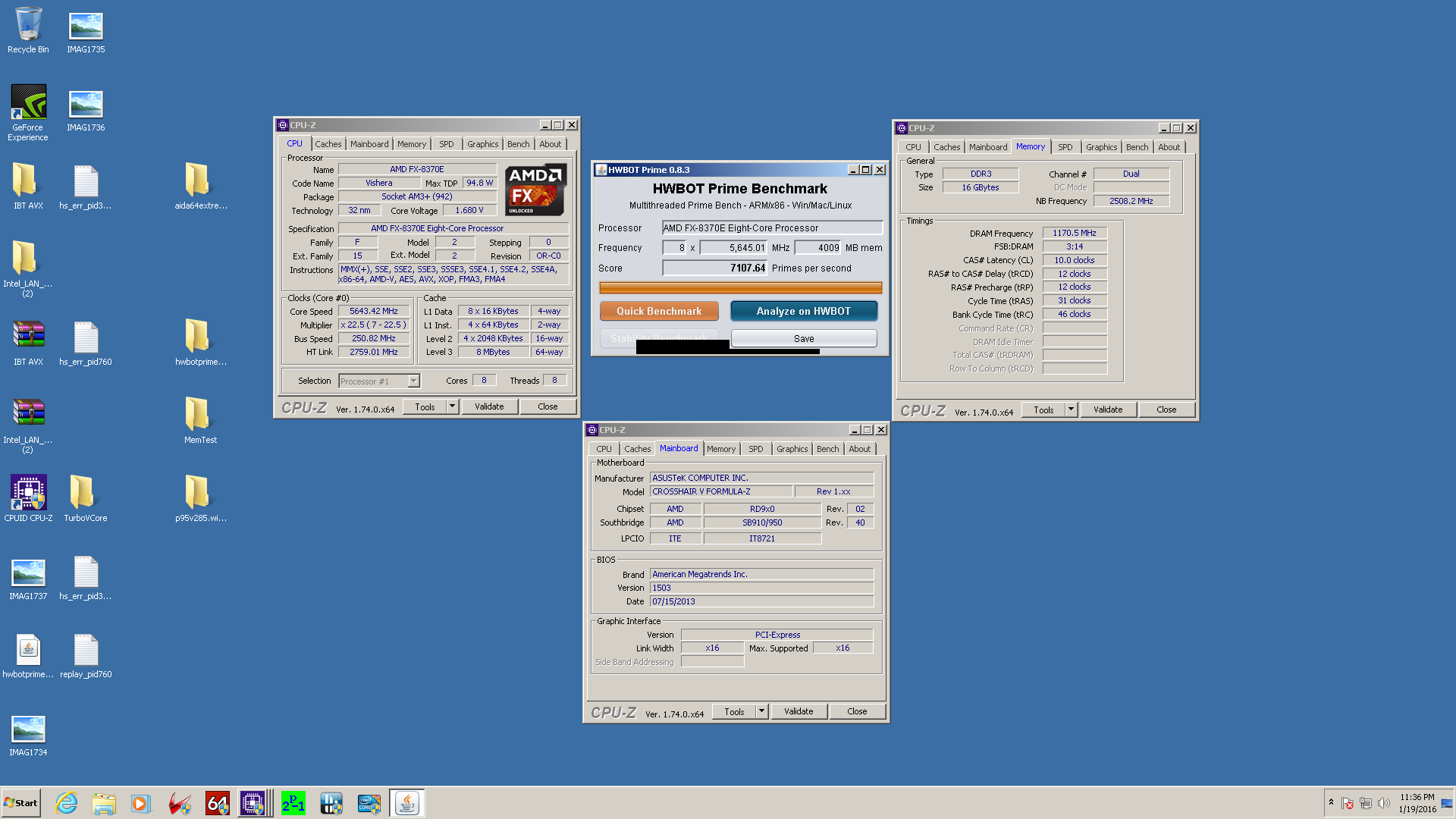Open About tab in Memory CPU-Z window
Image resolution: width=1456 pixels, height=819 pixels.
click(x=1169, y=147)
